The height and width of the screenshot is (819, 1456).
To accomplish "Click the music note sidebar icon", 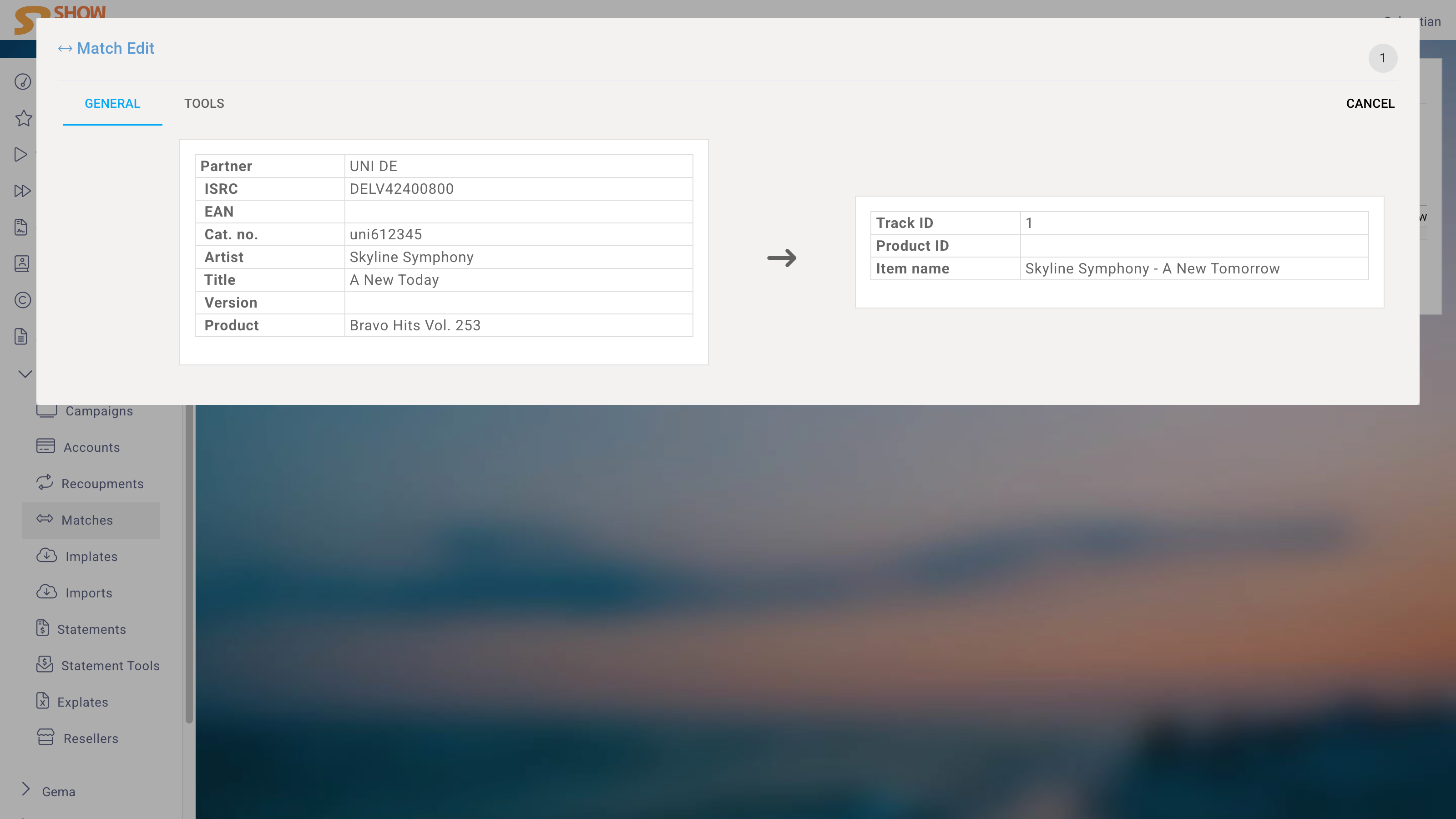I will click(23, 82).
